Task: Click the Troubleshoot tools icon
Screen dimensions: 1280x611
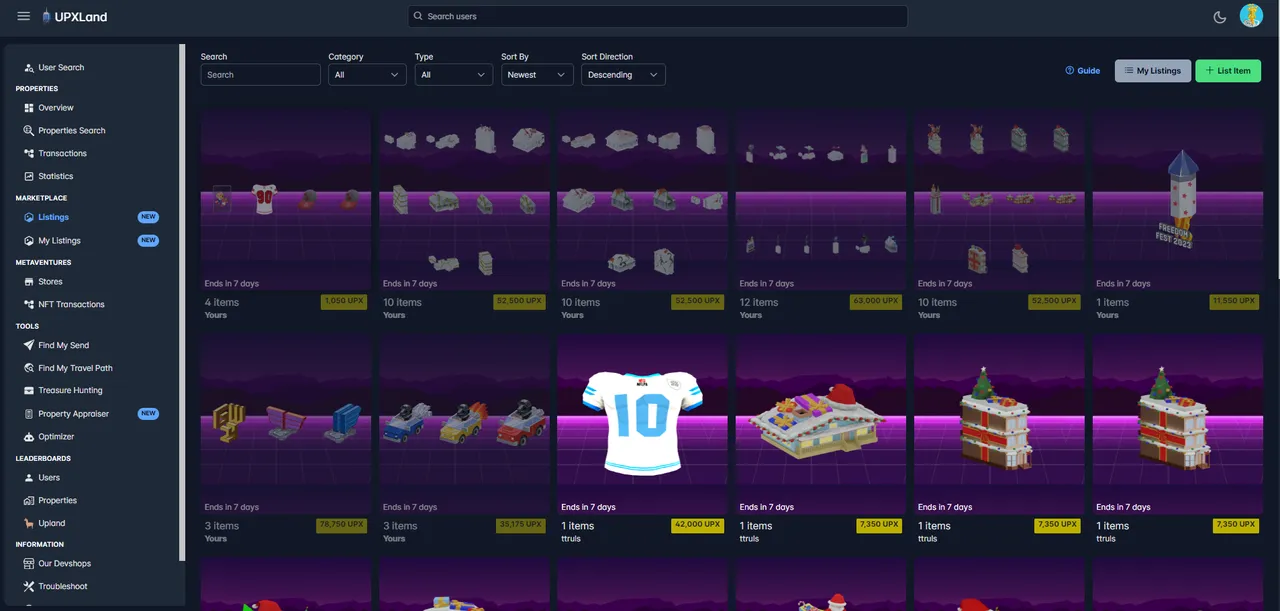Action: pos(29,587)
